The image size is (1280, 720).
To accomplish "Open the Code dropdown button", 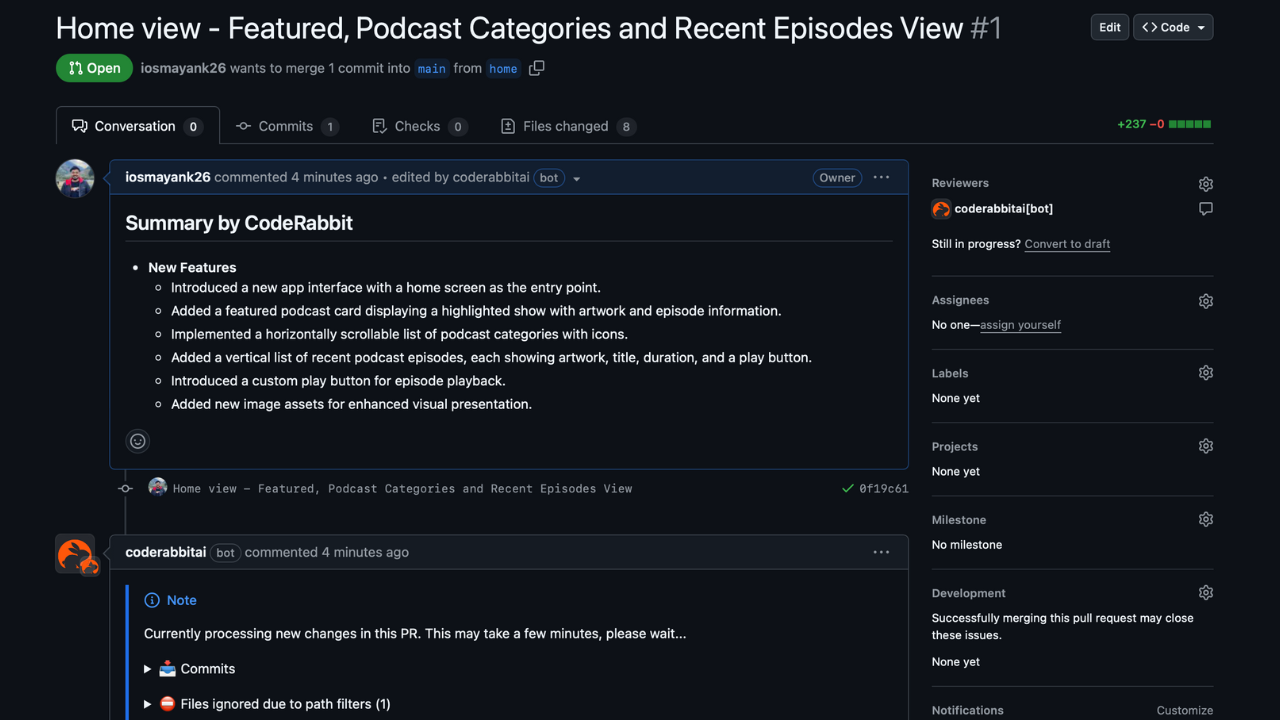I will coord(1173,27).
